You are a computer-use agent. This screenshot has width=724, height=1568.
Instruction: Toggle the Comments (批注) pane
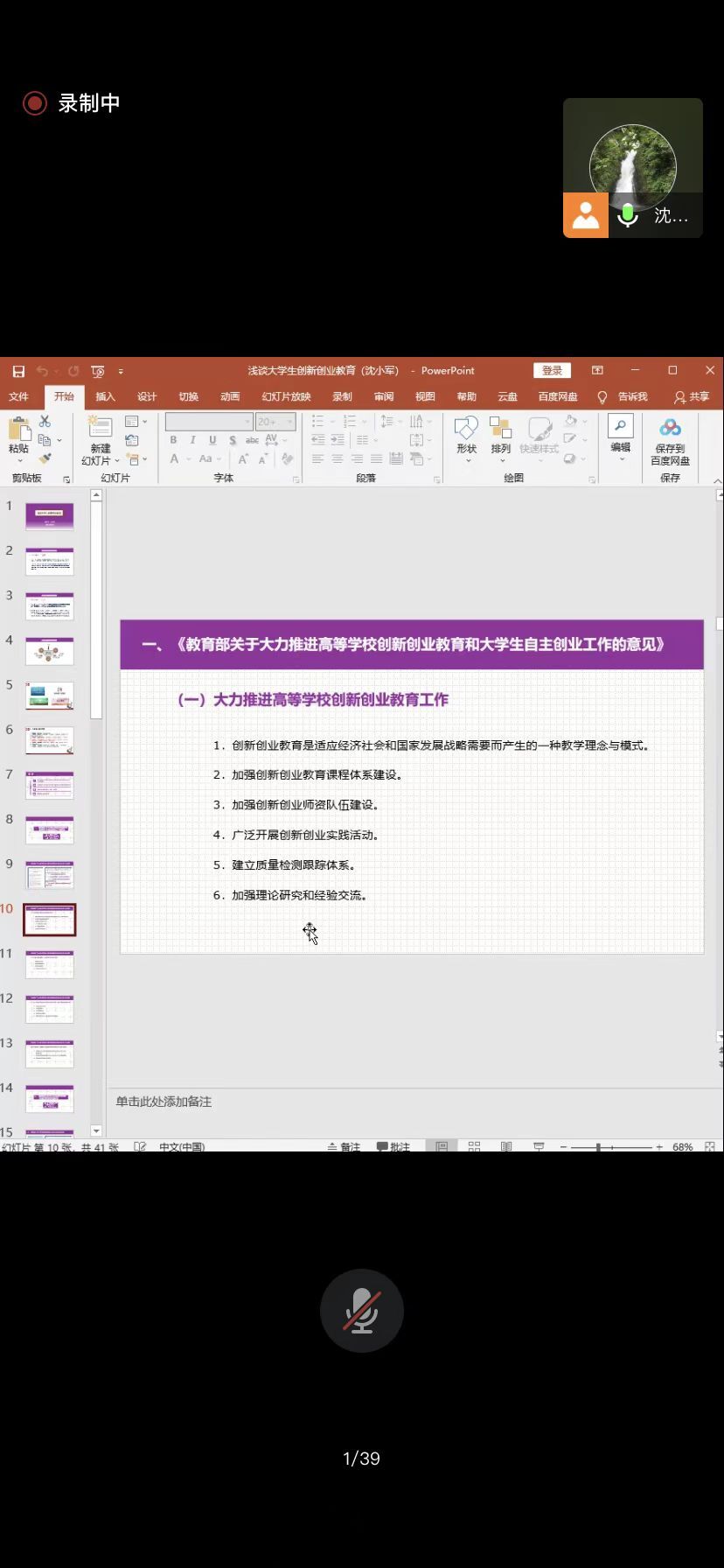point(393,1146)
